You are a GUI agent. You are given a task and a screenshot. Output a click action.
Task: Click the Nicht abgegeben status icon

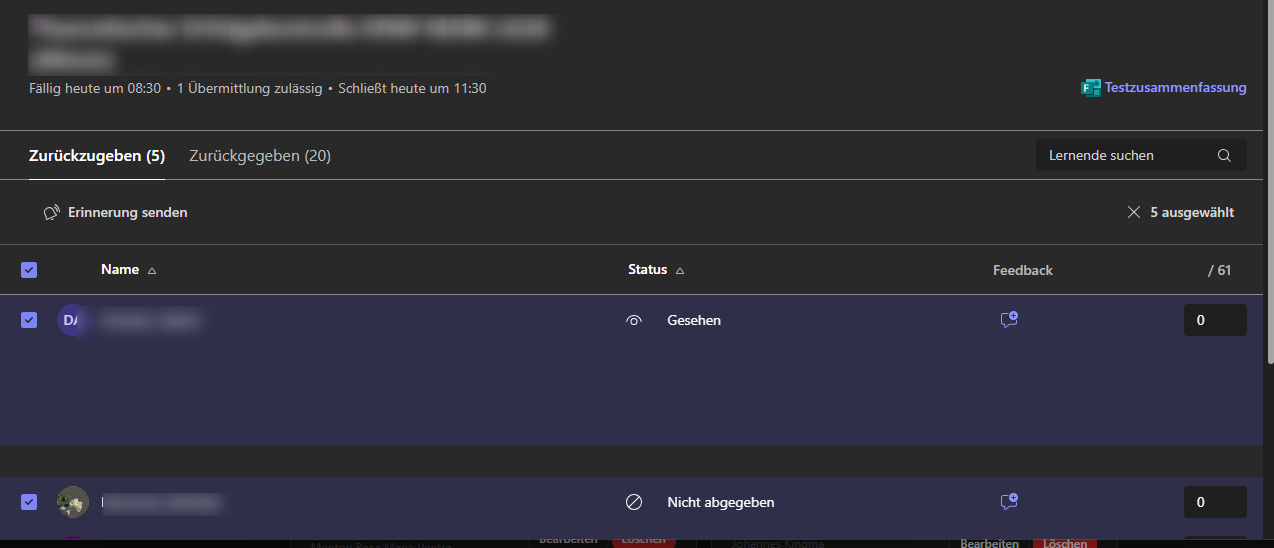point(634,502)
